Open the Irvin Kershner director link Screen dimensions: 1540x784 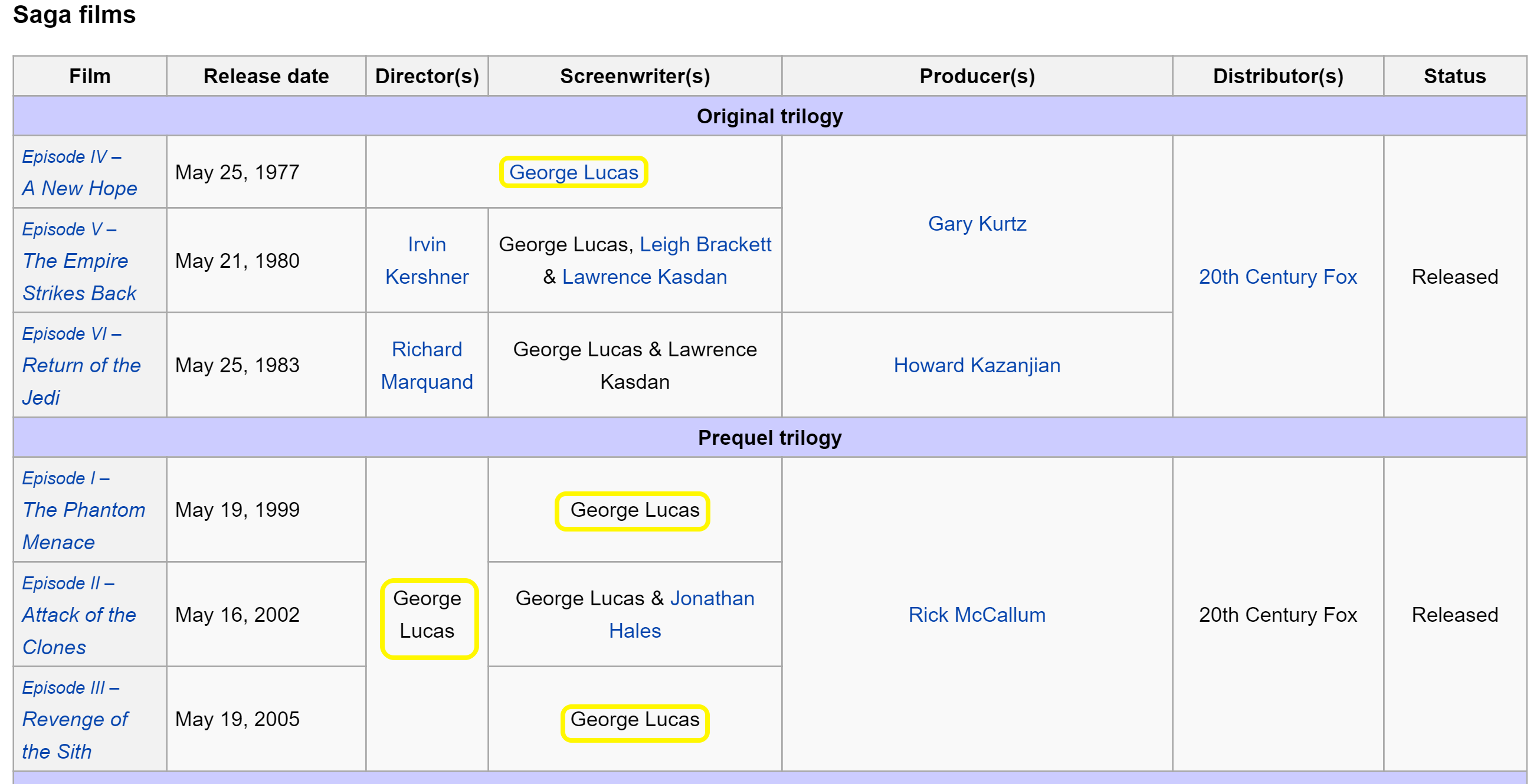[427, 261]
